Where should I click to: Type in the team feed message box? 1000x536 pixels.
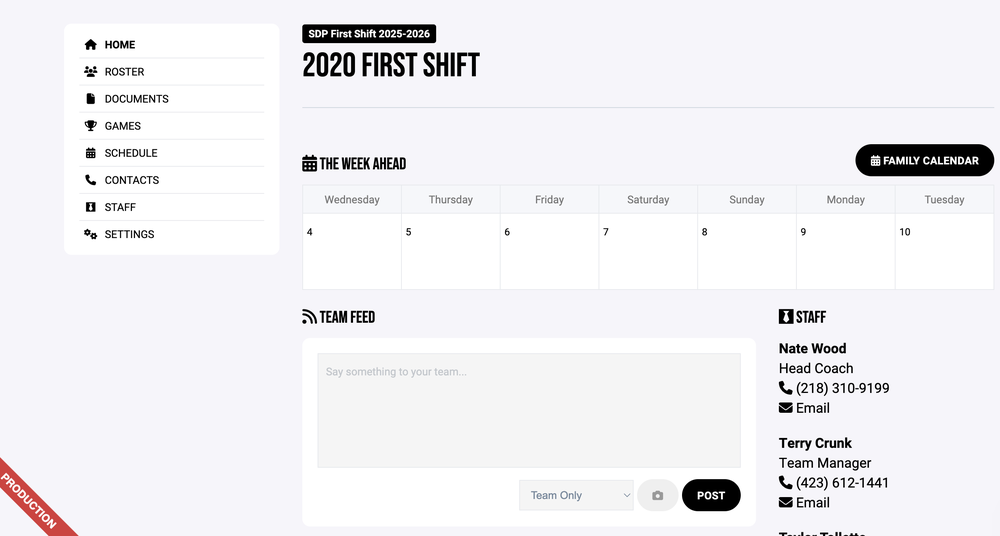point(529,410)
